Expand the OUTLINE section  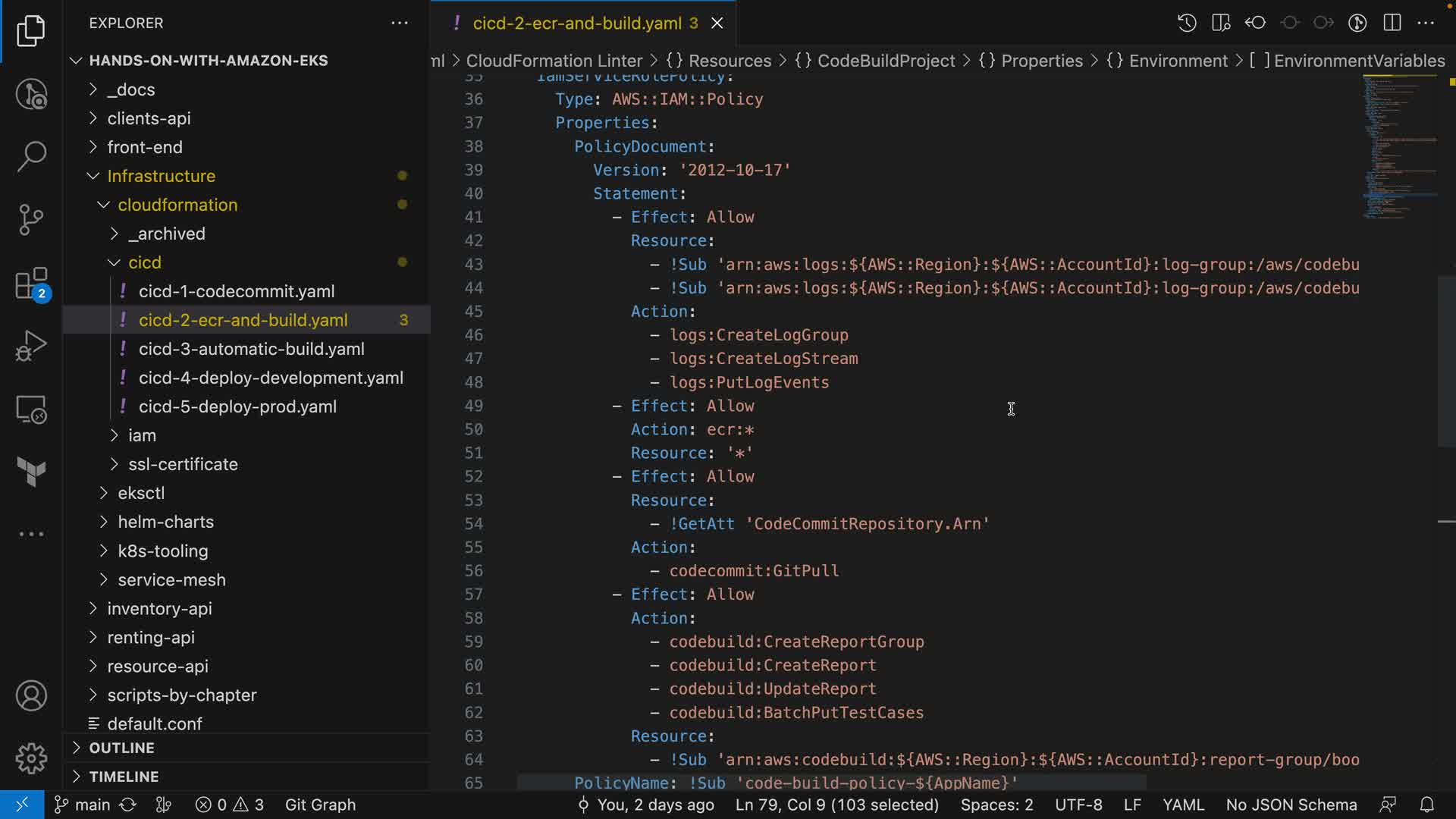pyautogui.click(x=121, y=748)
